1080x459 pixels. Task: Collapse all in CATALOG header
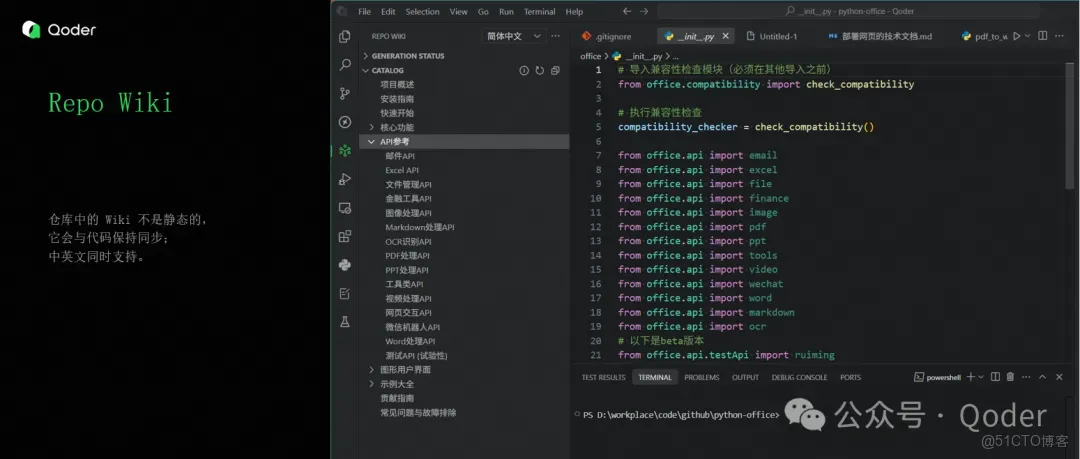coord(555,70)
